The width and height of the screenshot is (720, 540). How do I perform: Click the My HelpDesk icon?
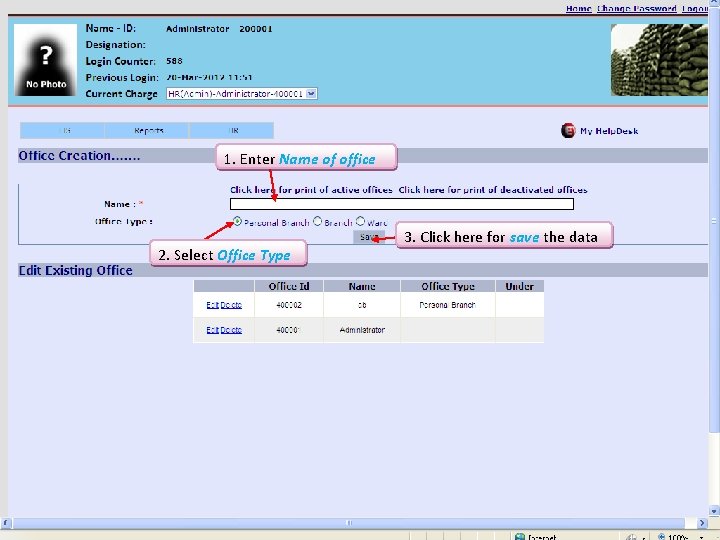pyautogui.click(x=568, y=131)
